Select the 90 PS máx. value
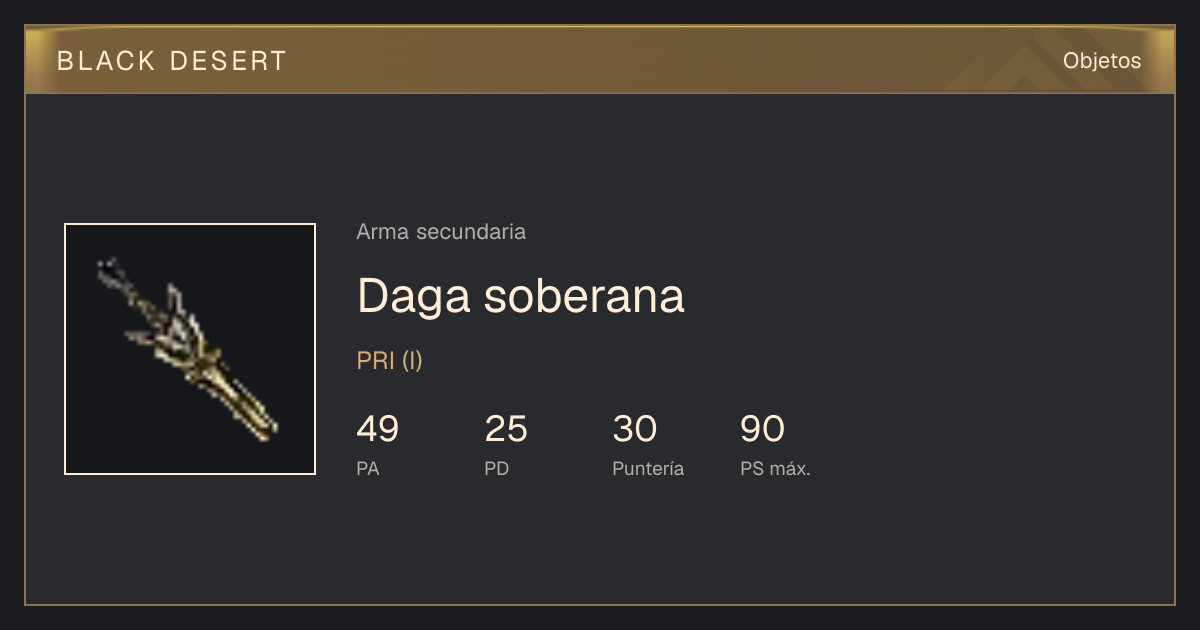This screenshot has height=630, width=1200. [x=762, y=429]
